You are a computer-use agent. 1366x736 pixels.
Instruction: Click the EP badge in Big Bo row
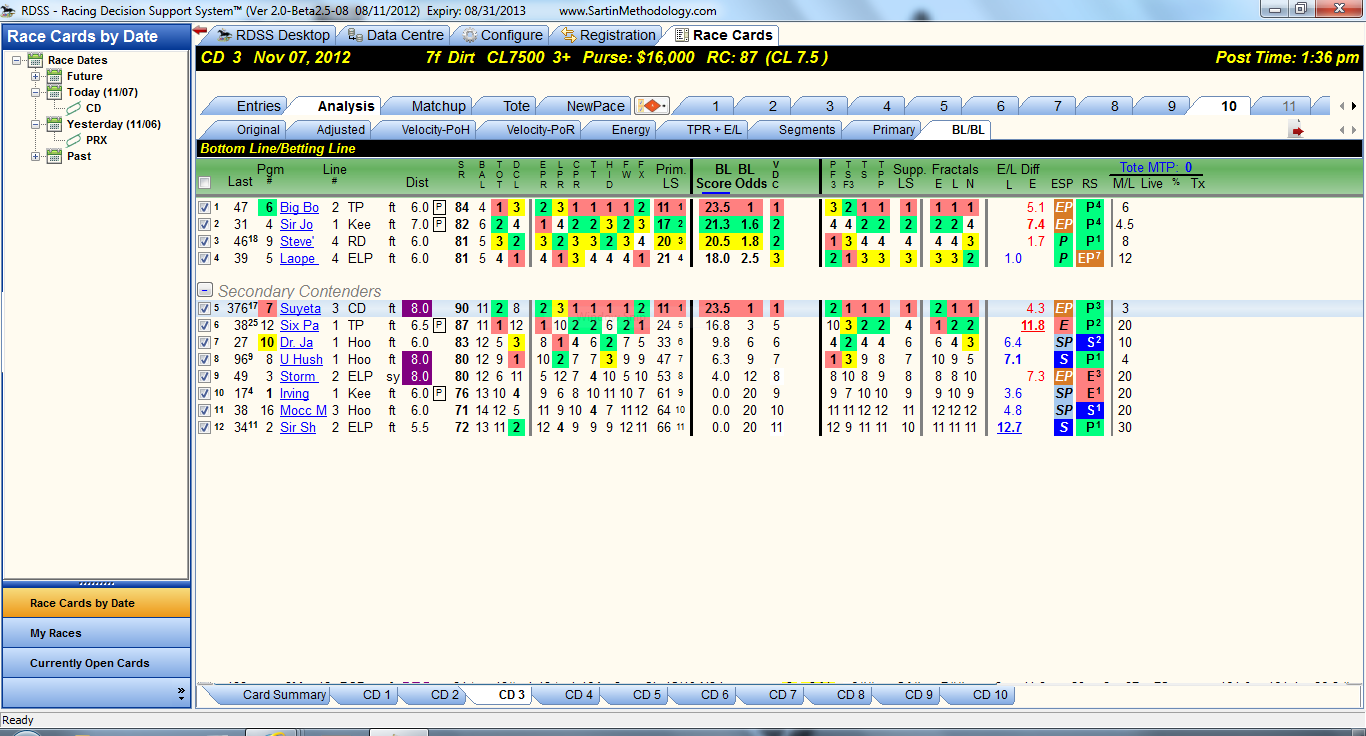coord(1063,207)
